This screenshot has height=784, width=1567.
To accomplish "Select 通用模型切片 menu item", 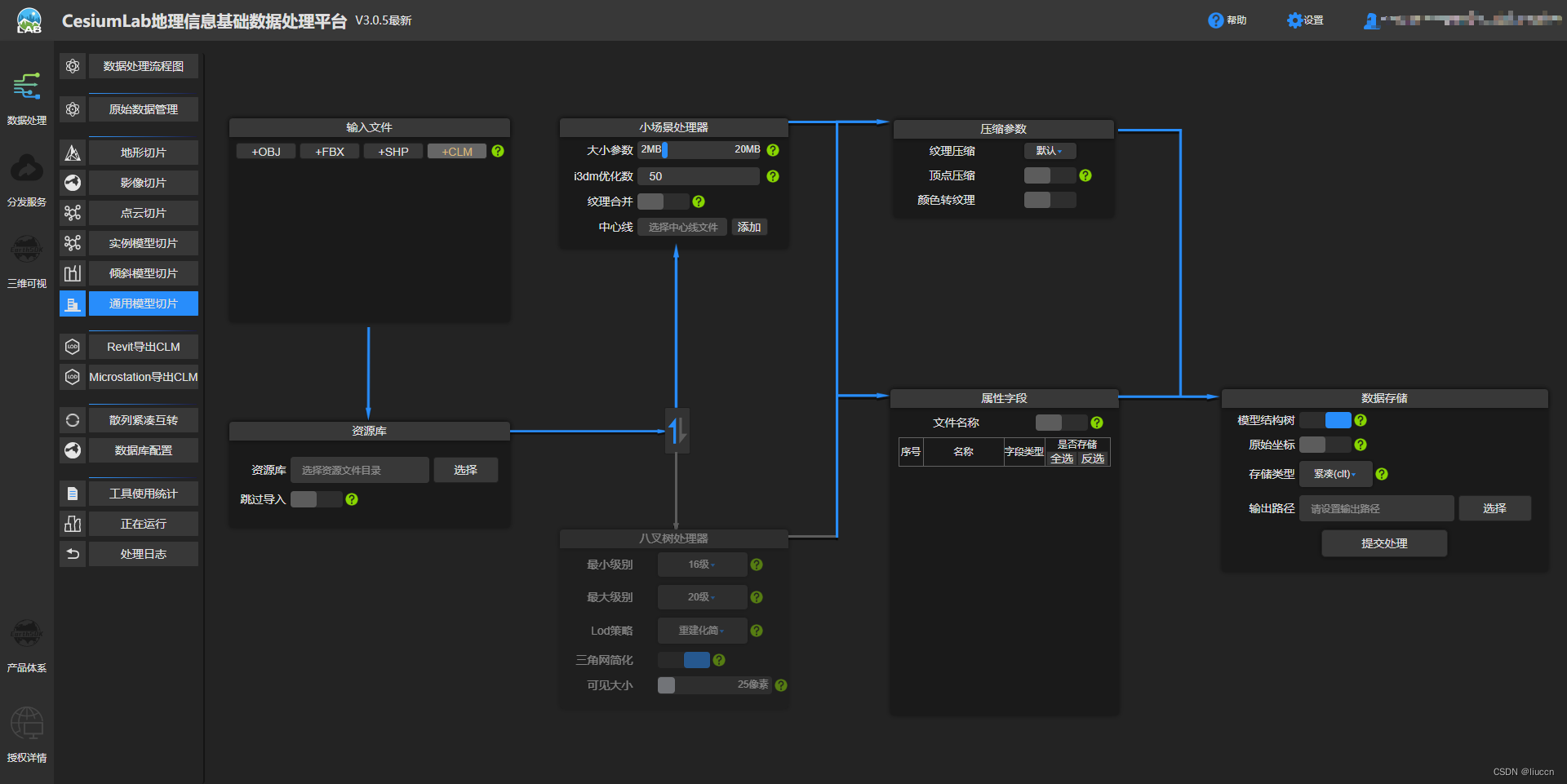I will 144,303.
